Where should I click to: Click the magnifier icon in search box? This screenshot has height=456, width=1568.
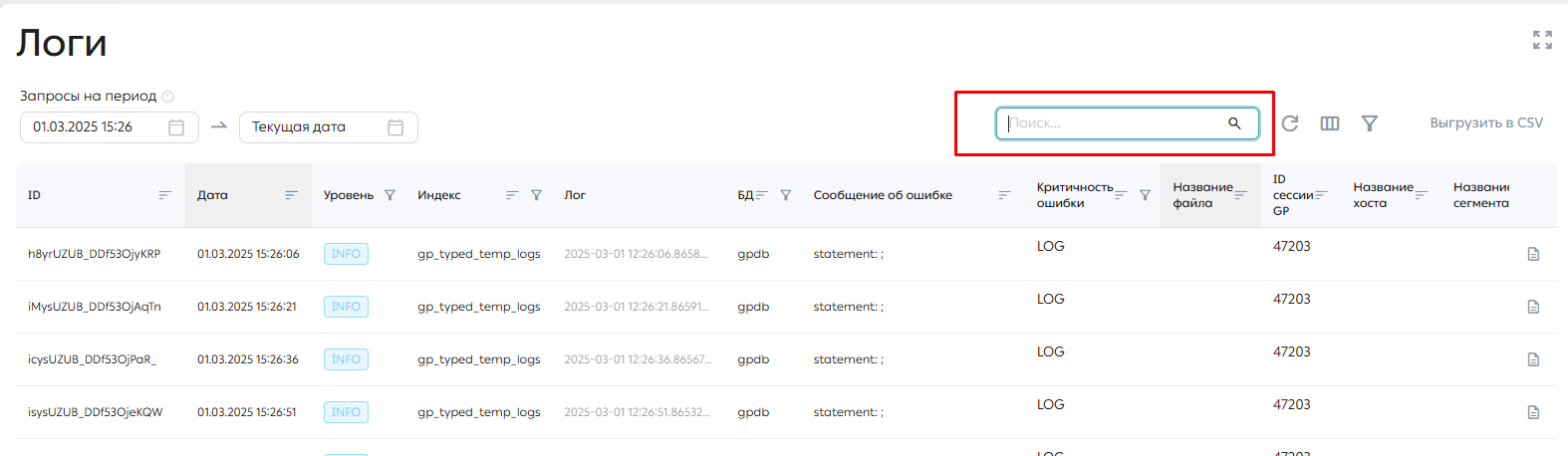[1234, 123]
